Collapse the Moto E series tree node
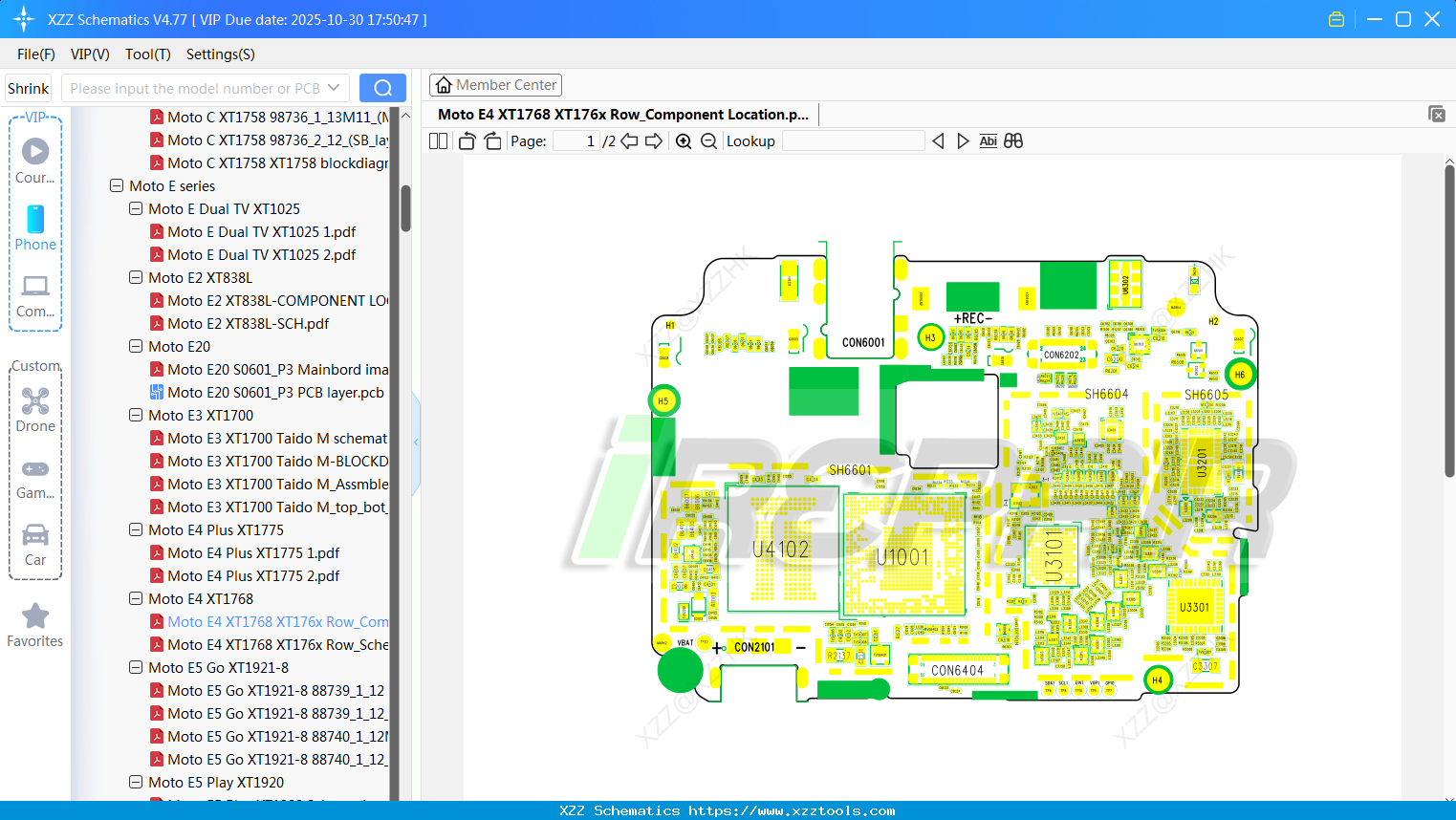Viewport: 1456px width, 820px height. coord(117,186)
